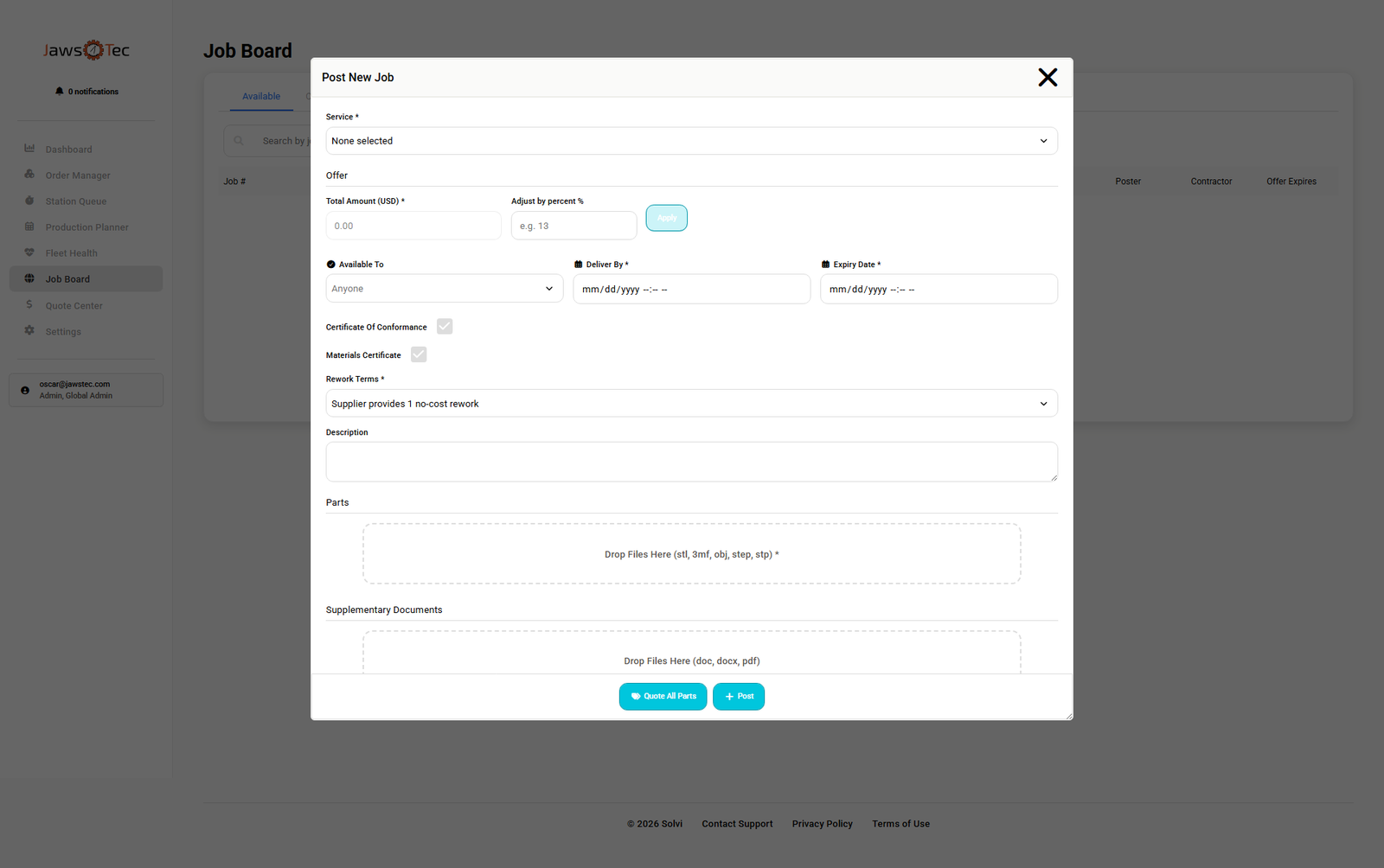
Task: Click the Offer Expires column header
Action: click(1291, 182)
